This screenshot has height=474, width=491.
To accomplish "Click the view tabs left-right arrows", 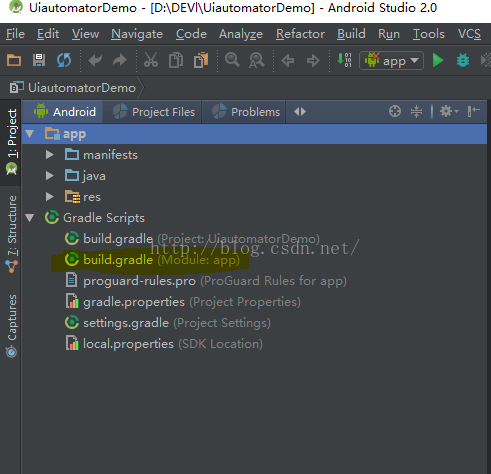I will point(300,112).
